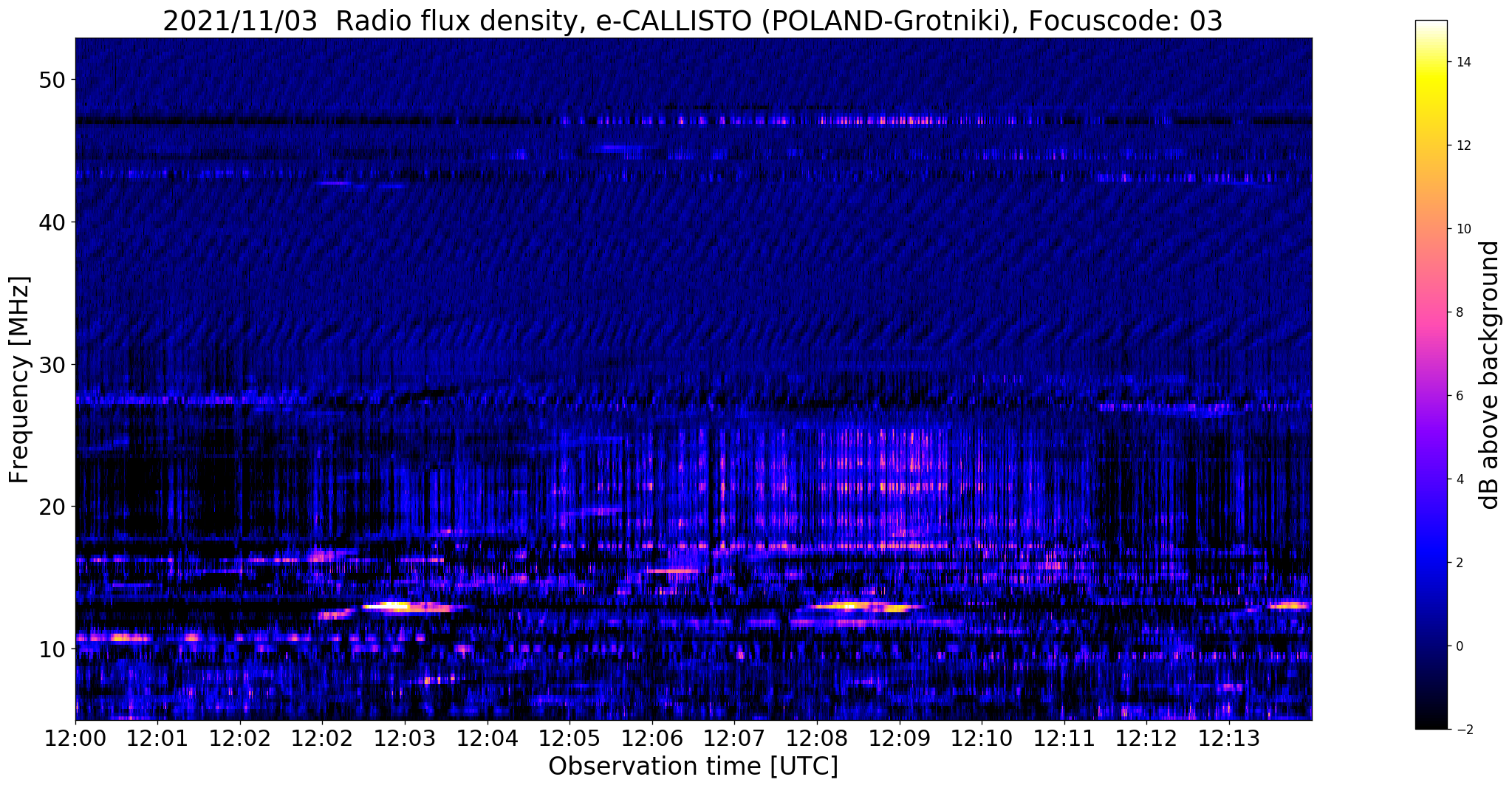1512x788 pixels.
Task: Click the 10 MHz tick label
Action: pyautogui.click(x=51, y=649)
